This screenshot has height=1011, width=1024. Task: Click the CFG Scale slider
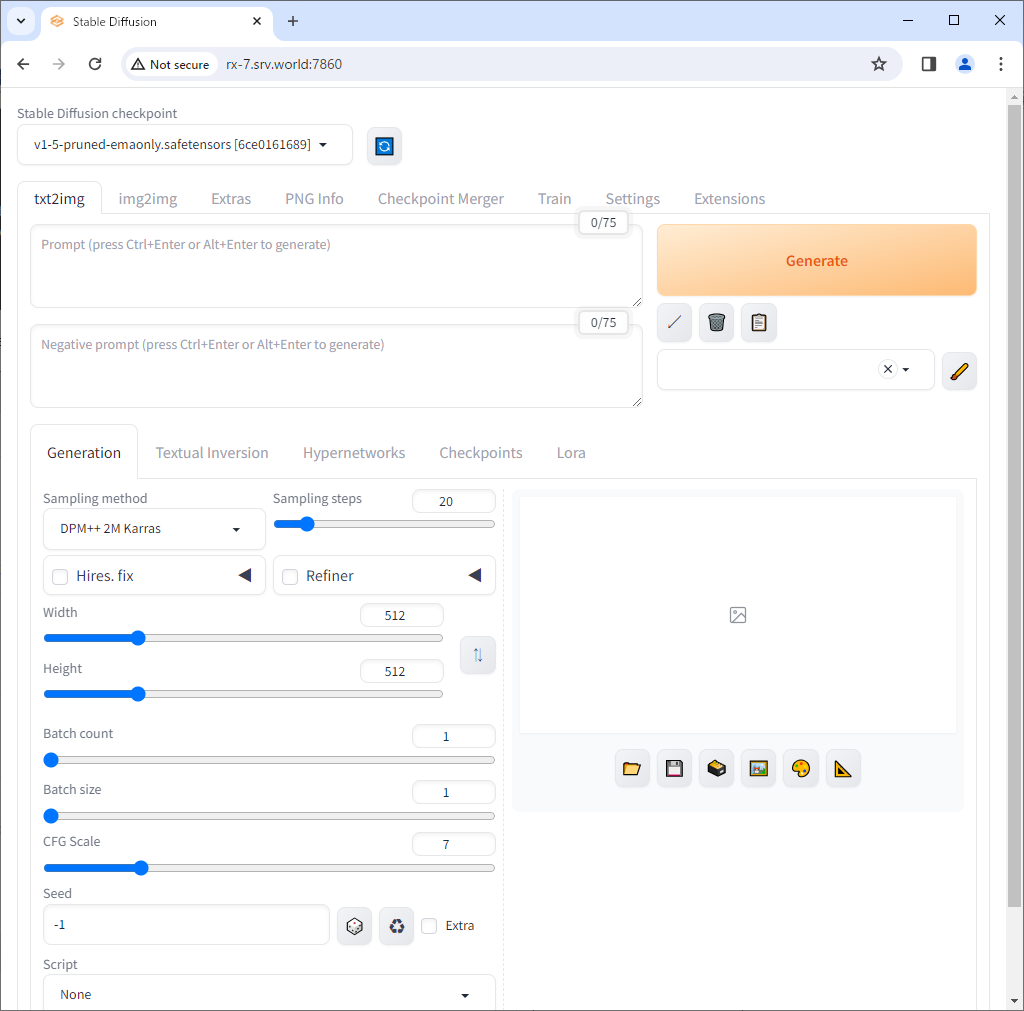coord(269,868)
